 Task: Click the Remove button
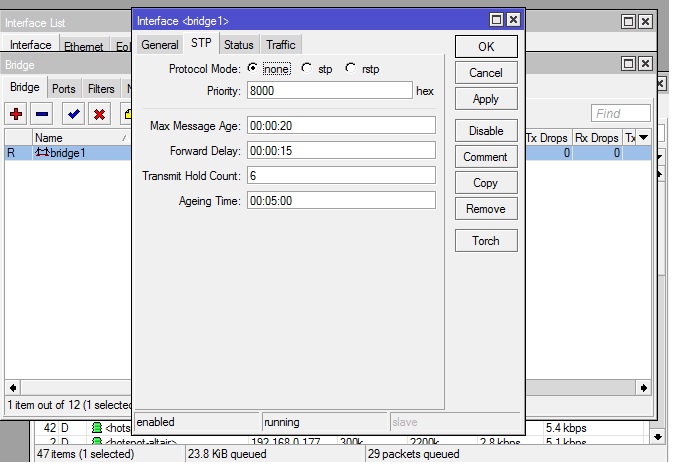click(x=486, y=209)
